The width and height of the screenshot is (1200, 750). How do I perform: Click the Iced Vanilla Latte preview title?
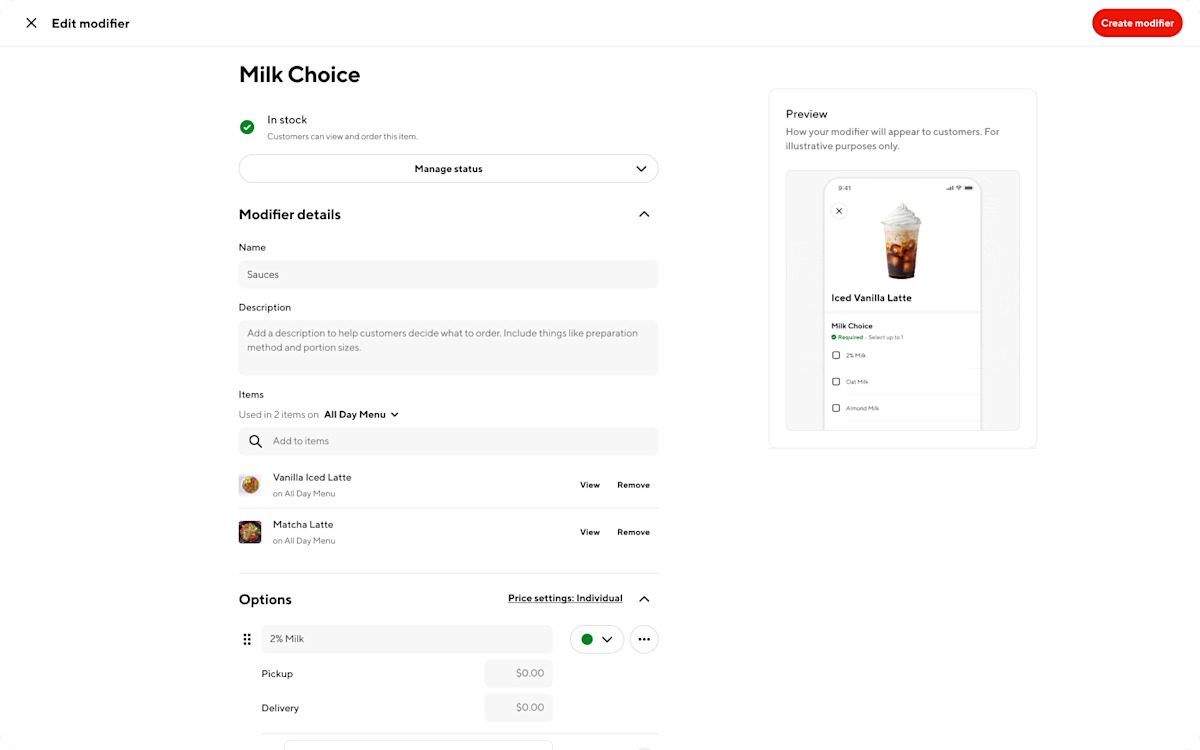[871, 298]
